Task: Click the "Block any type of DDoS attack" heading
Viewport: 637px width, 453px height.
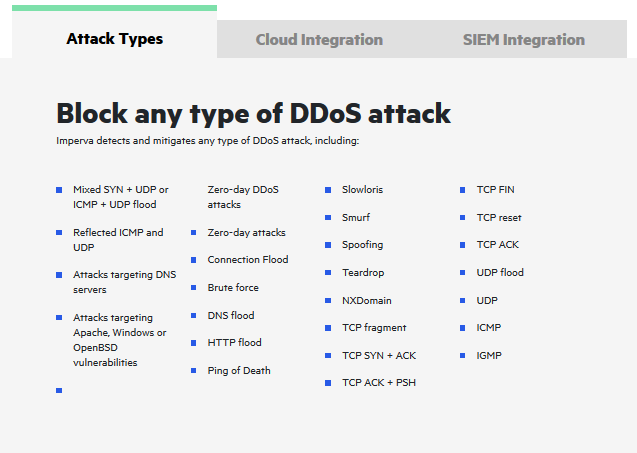Action: pyautogui.click(x=253, y=113)
